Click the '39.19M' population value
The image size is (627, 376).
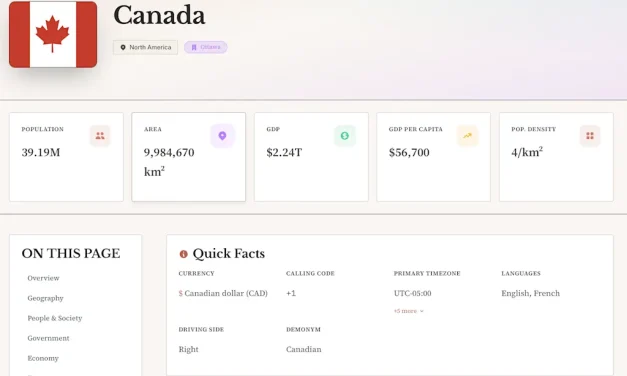(41, 152)
